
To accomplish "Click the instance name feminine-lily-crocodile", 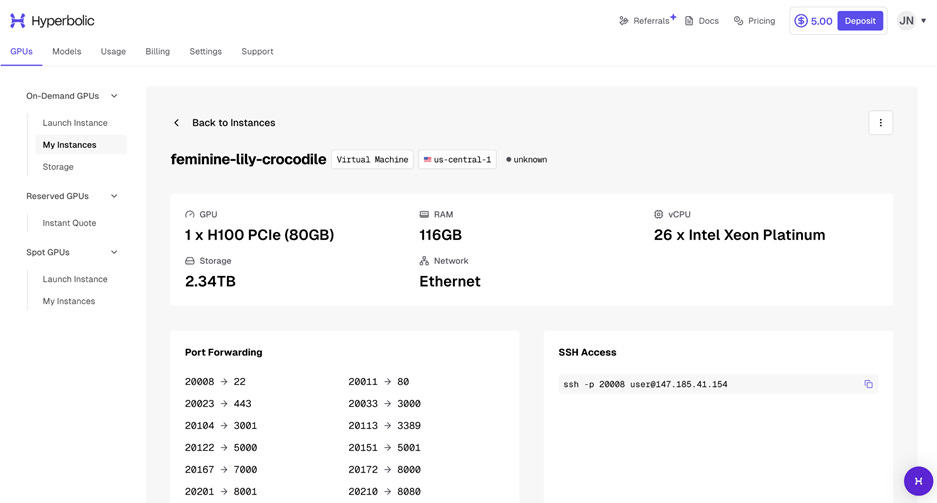I will point(249,160).
